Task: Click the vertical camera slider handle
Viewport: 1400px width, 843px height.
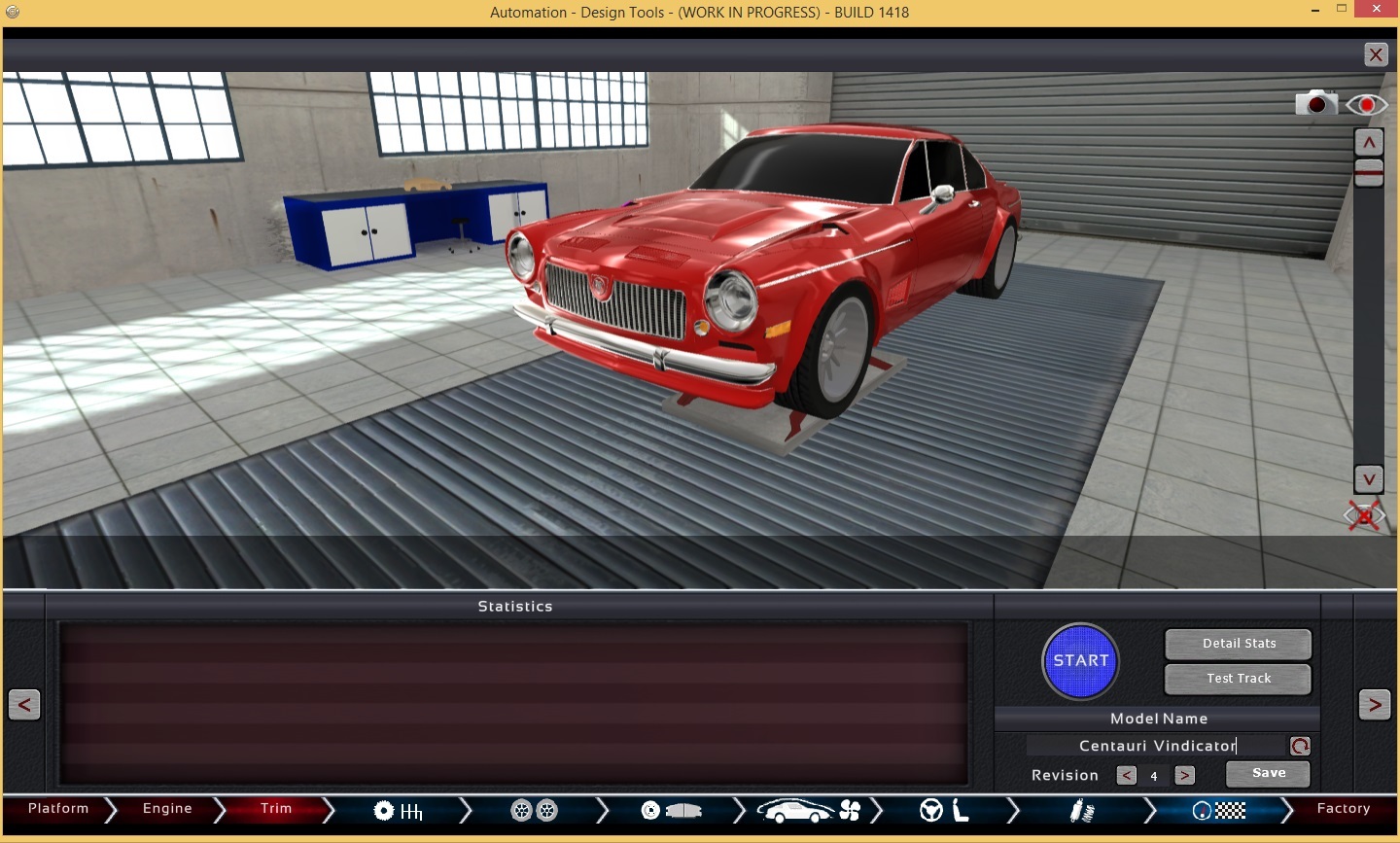Action: tap(1369, 173)
